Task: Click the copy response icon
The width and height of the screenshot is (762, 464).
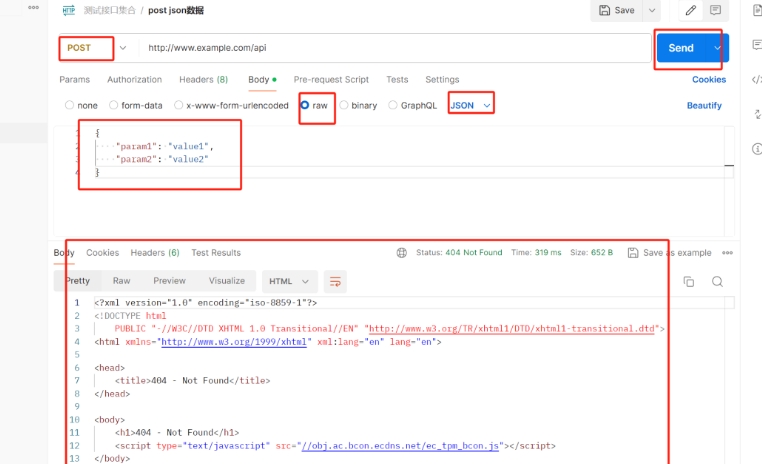Action: coord(689,282)
